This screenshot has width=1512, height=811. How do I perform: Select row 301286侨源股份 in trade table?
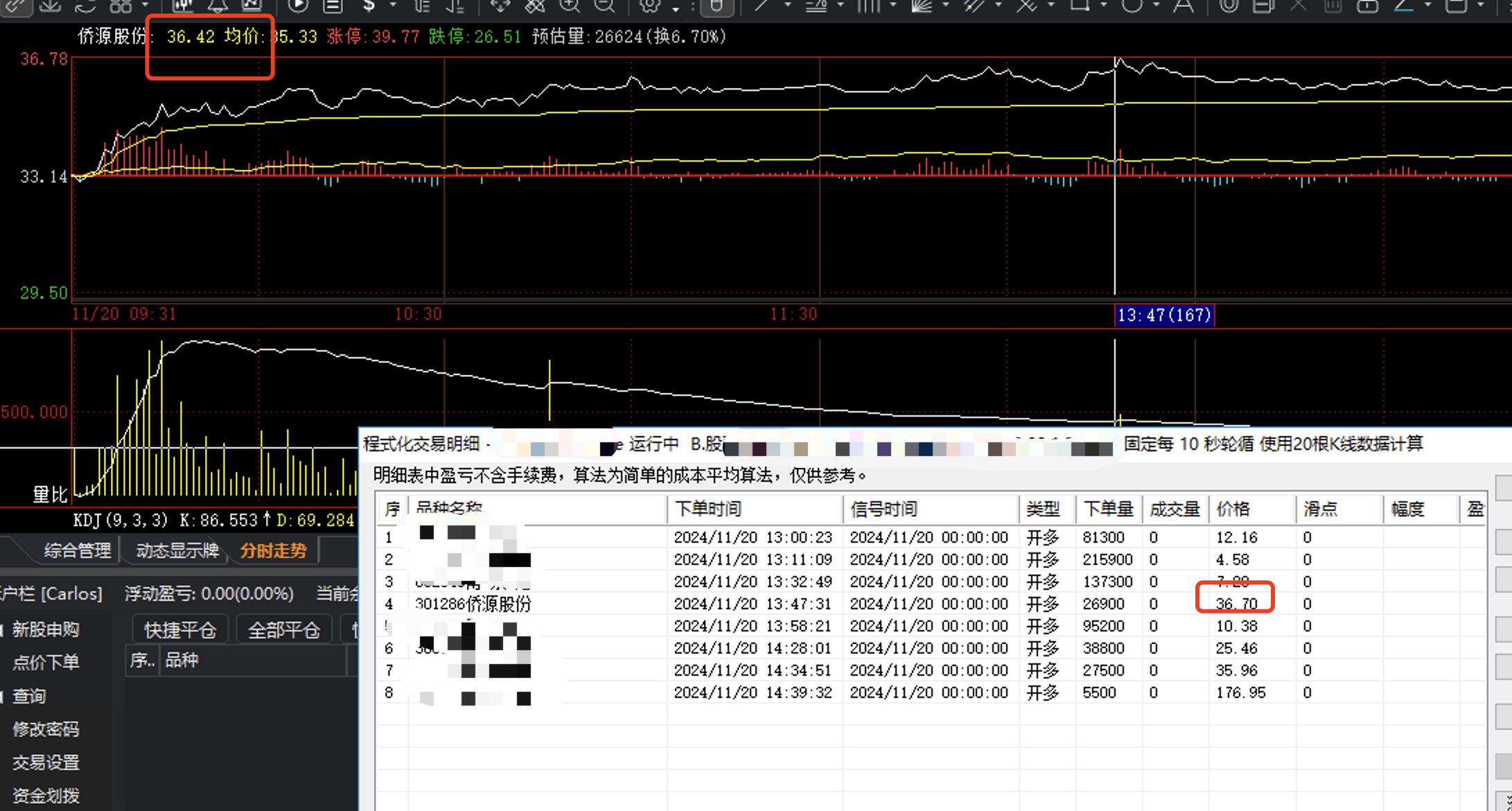(x=931, y=604)
